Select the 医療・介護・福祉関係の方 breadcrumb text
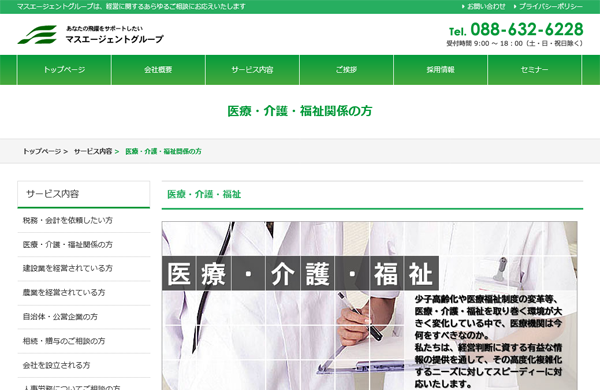Viewport: 600px width, 390px height. point(163,151)
